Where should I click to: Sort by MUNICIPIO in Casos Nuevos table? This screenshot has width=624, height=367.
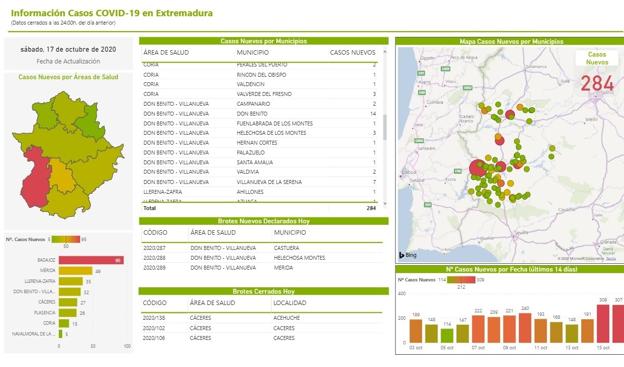tap(253, 53)
